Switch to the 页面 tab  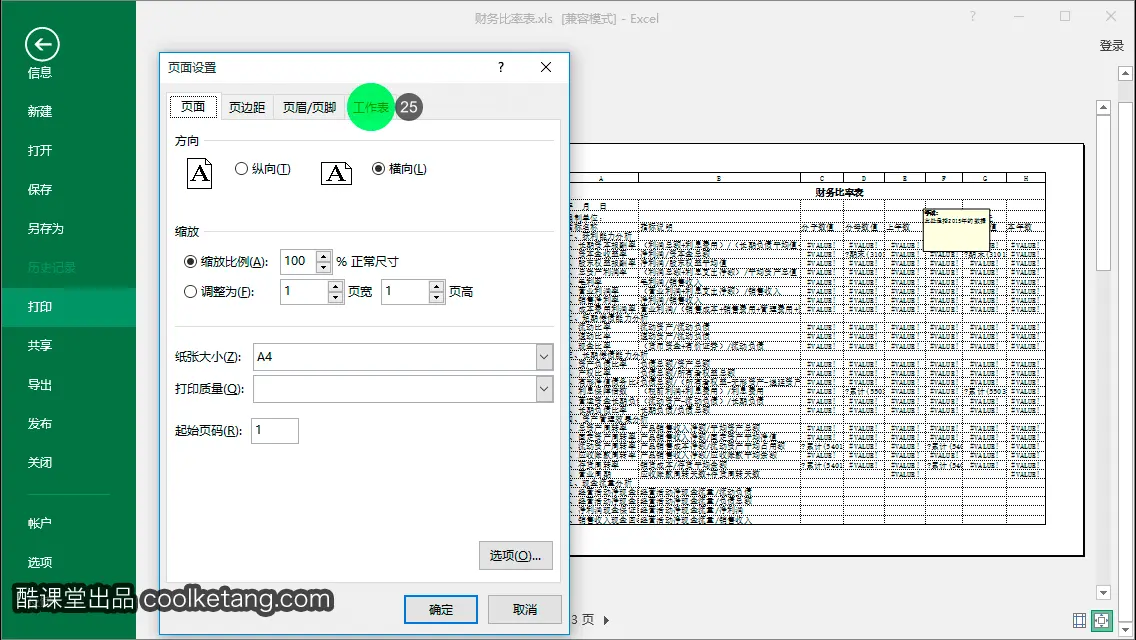pos(193,107)
